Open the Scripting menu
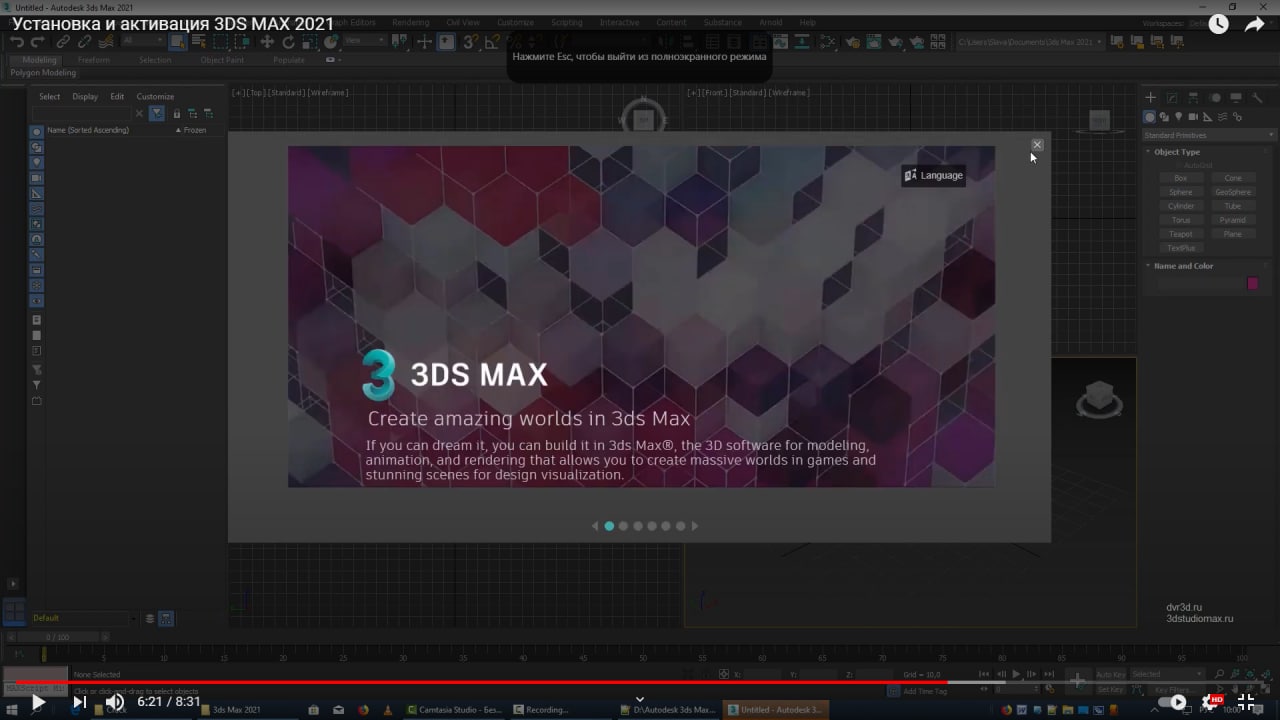 click(x=566, y=22)
